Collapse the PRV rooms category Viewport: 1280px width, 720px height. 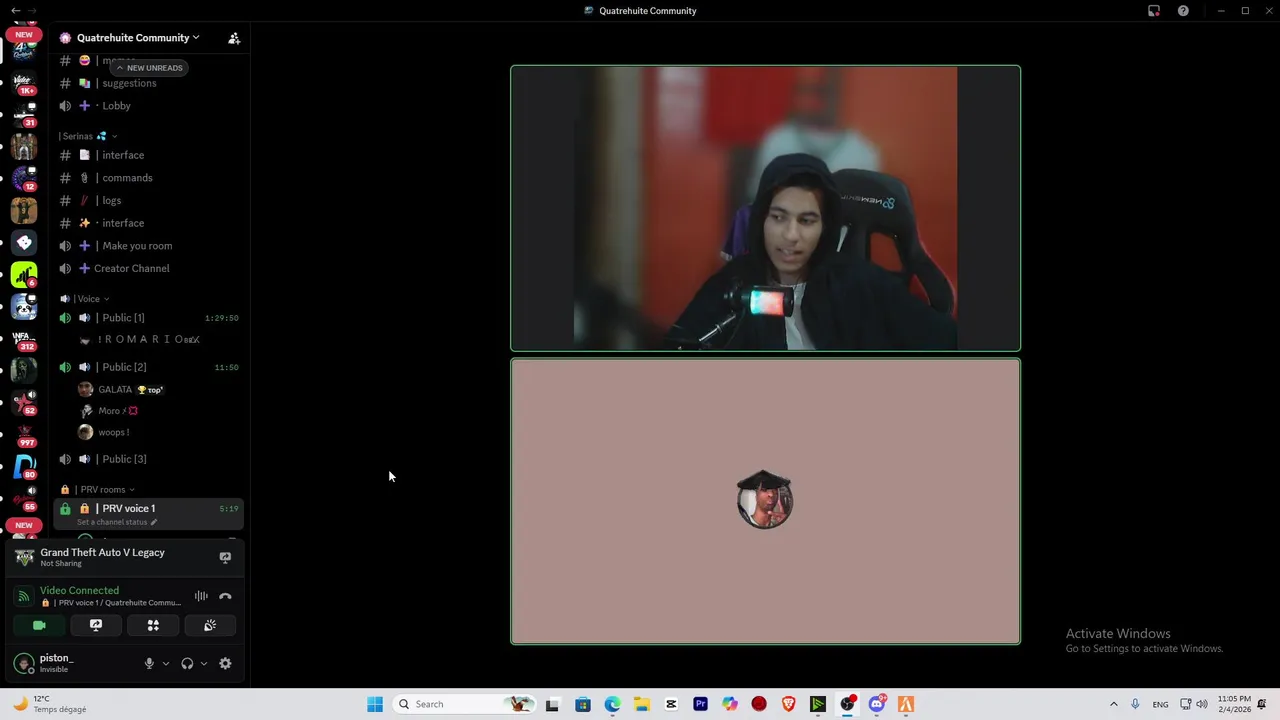[x=98, y=490]
